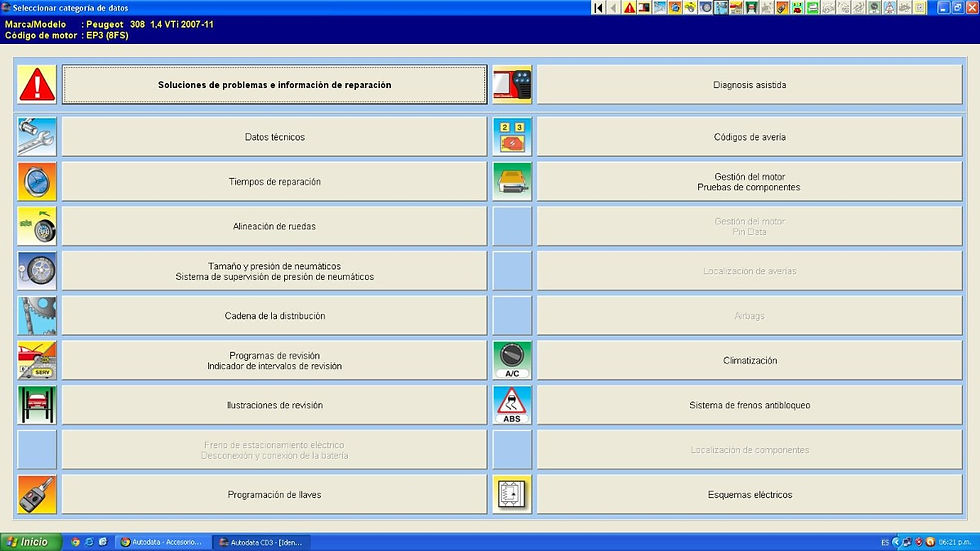Click the back arrow in the toolbar
This screenshot has height=551, width=980.
613,7
